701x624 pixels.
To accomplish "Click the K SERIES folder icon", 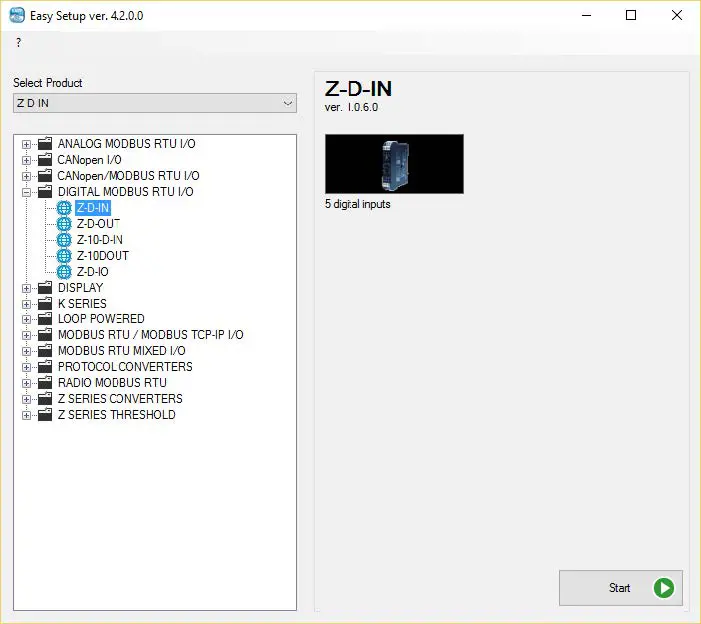I will click(x=45, y=304).
